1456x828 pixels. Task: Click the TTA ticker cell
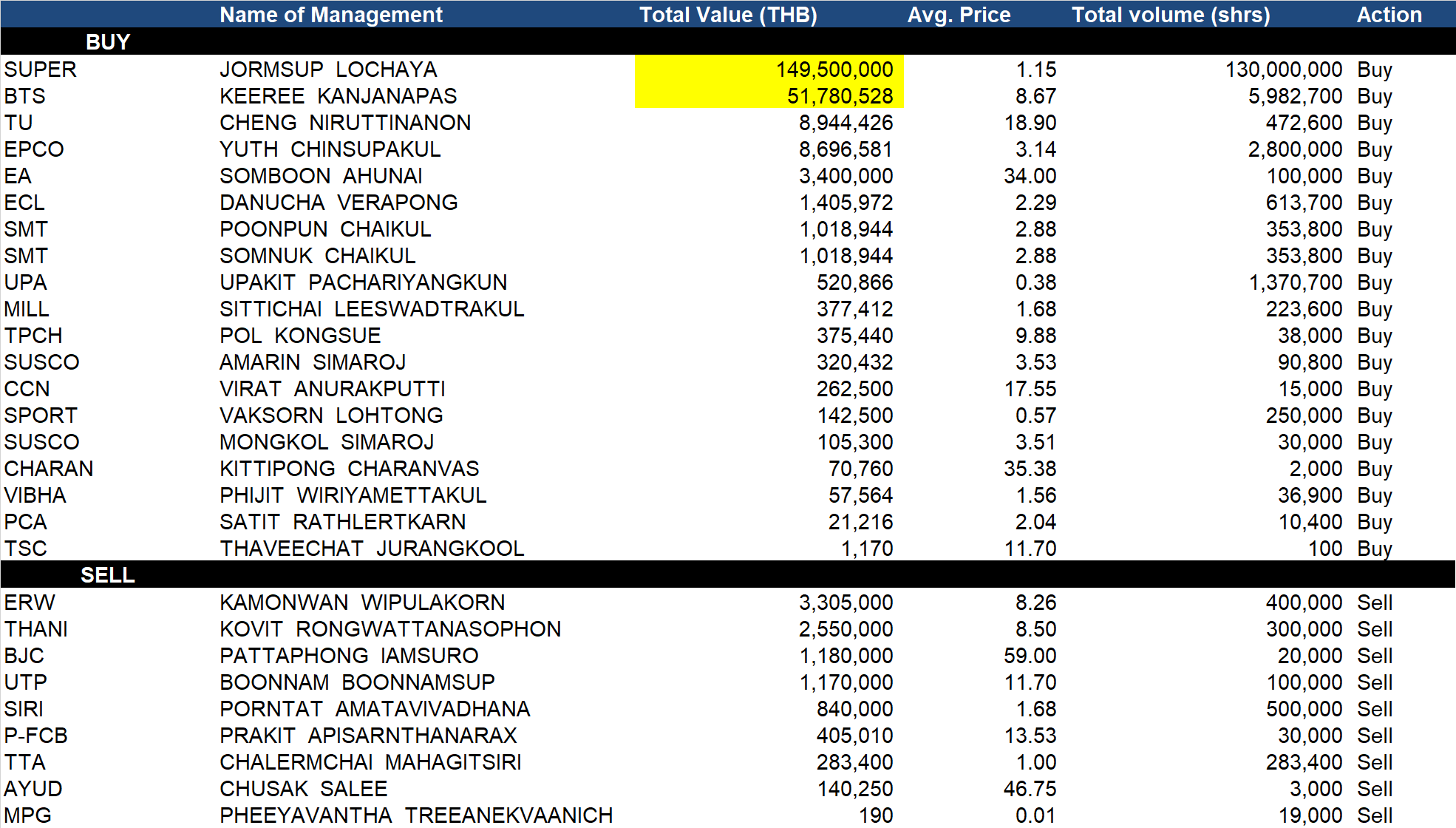click(24, 762)
